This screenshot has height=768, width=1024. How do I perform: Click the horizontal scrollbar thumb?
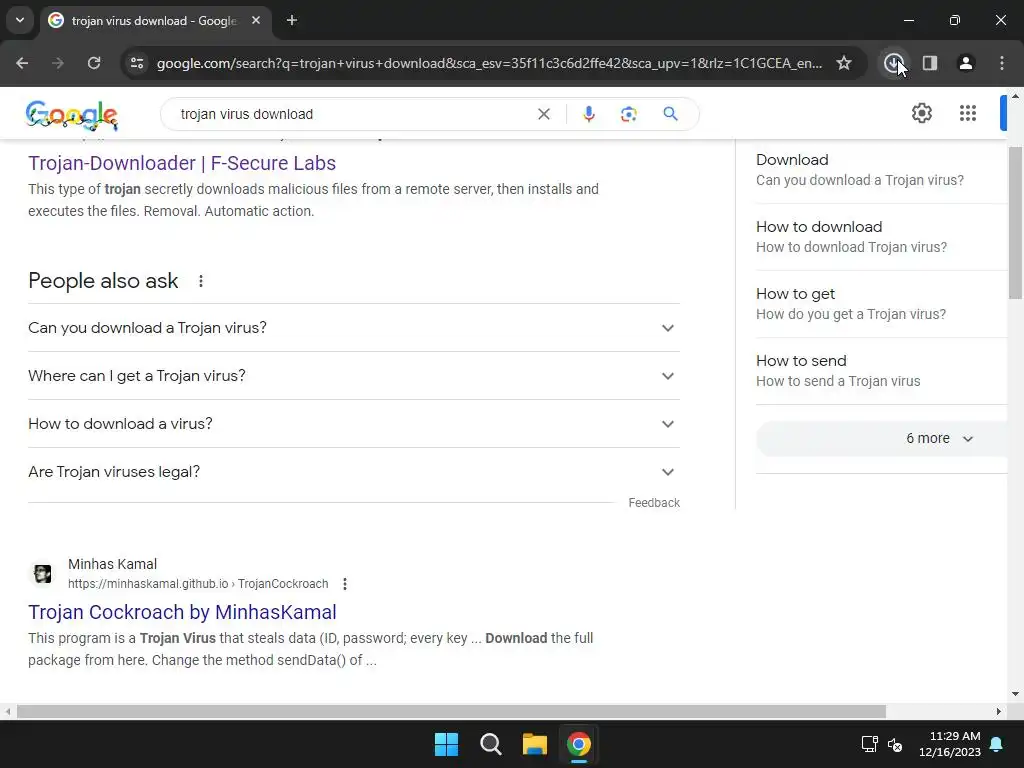click(451, 711)
